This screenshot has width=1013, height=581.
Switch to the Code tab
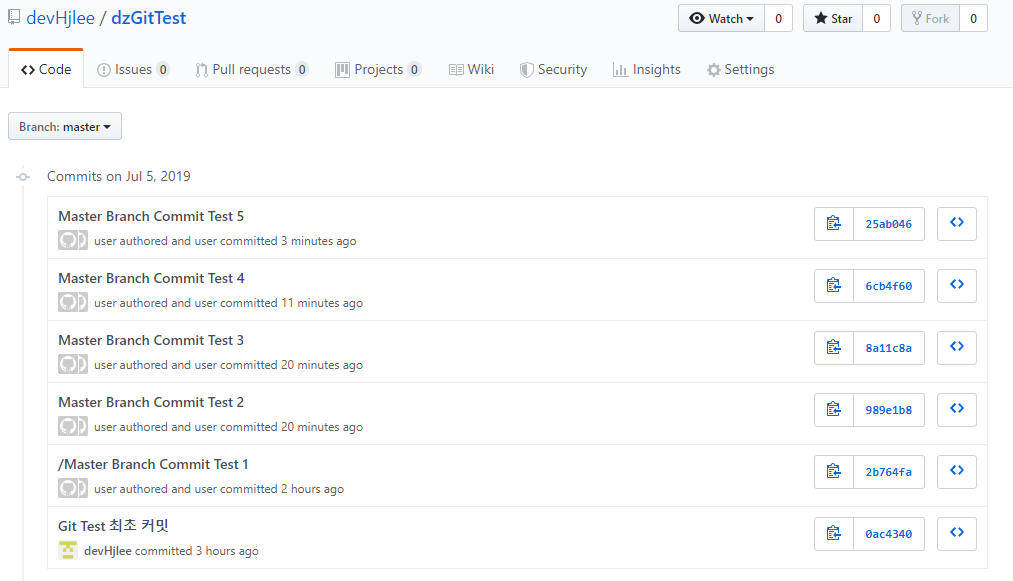46,69
